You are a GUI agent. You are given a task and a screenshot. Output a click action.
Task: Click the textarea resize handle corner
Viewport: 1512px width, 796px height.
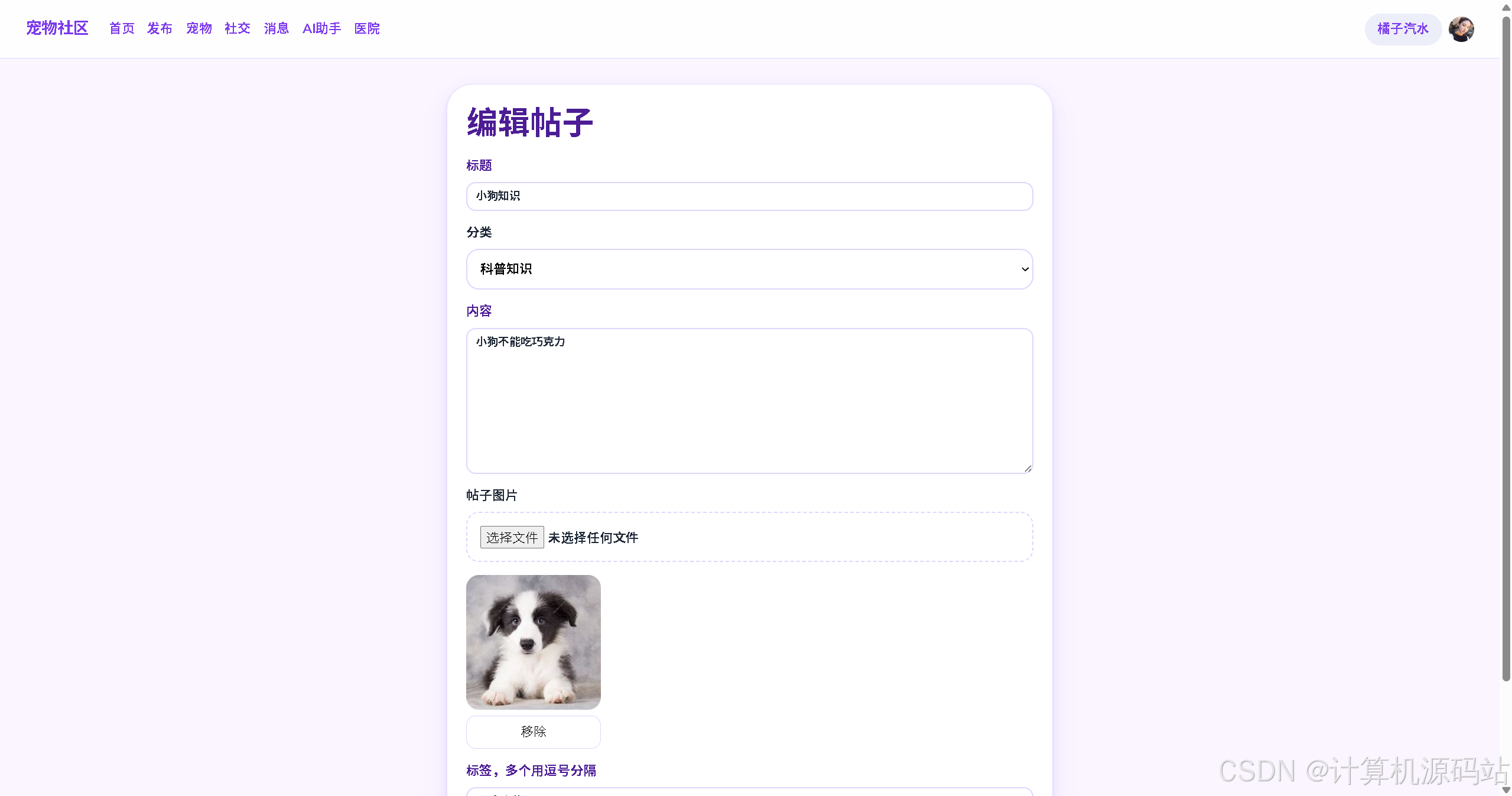[x=1027, y=468]
